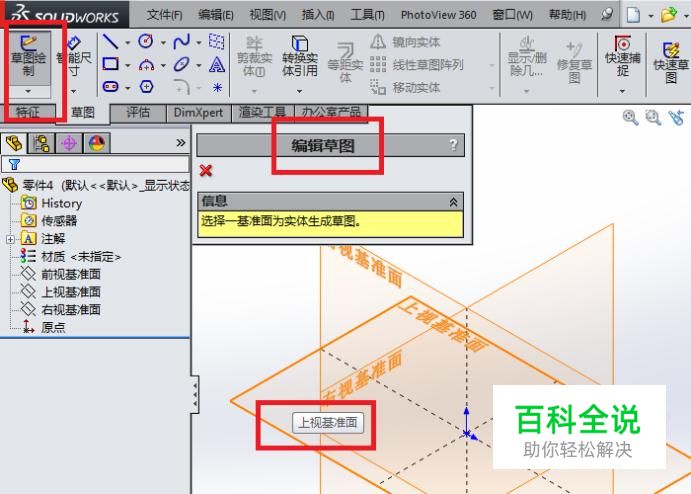Select the Rectangle sketch tool
This screenshot has width=691, height=494.
pyautogui.click(x=110, y=64)
